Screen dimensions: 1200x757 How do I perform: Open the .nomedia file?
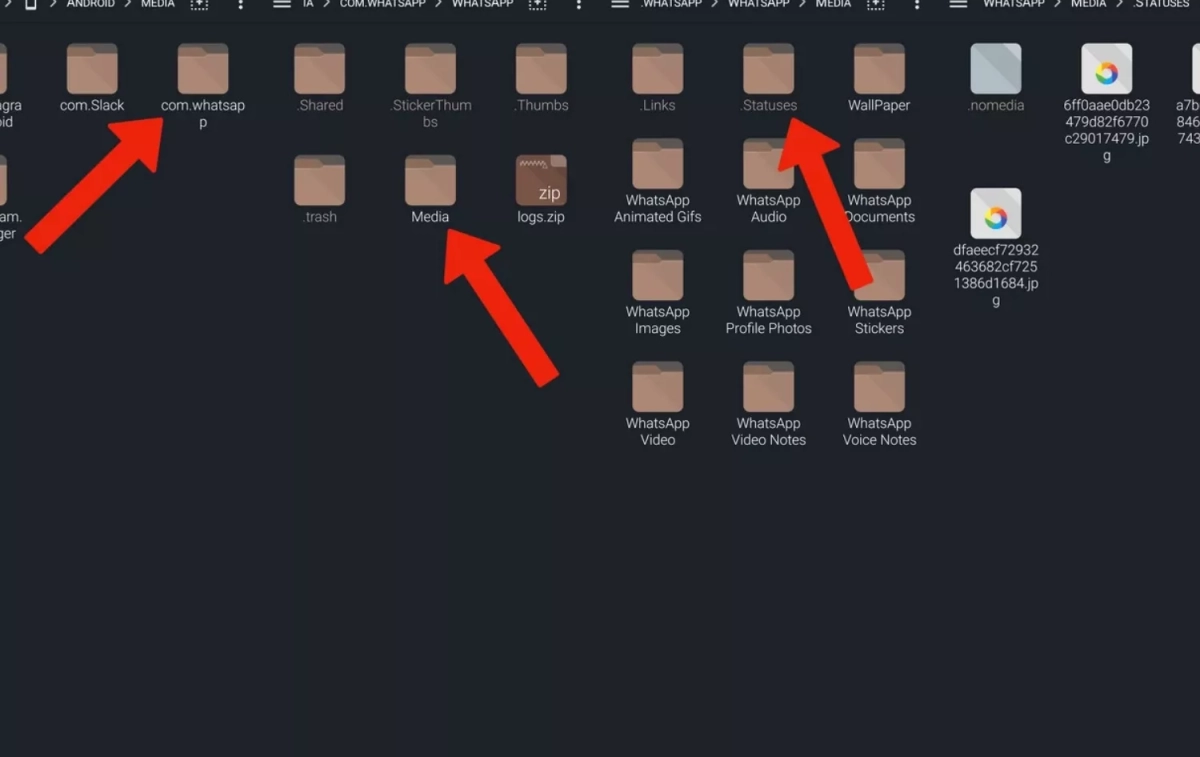coord(996,70)
